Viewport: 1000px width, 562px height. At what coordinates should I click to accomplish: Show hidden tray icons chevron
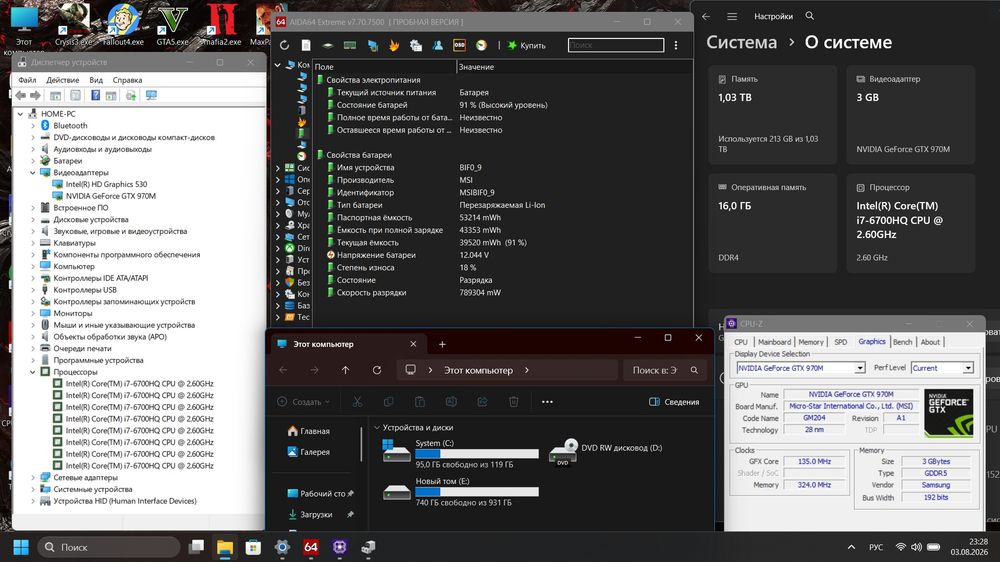tap(851, 547)
